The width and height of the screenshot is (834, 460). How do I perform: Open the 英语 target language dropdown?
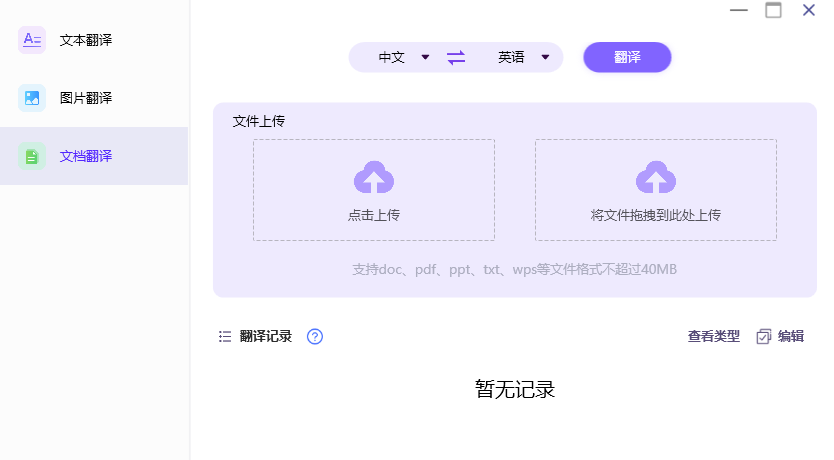[x=523, y=58]
